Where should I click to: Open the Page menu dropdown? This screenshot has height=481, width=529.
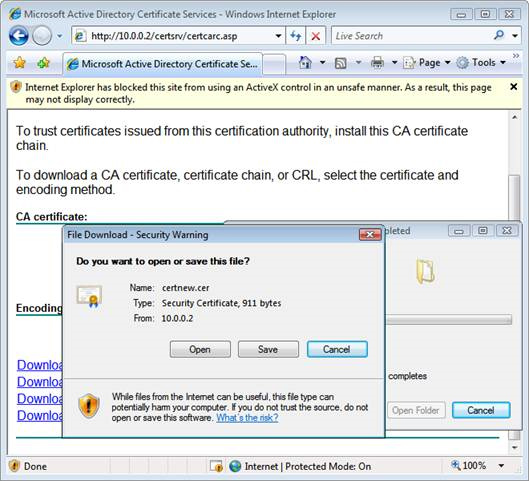(427, 63)
